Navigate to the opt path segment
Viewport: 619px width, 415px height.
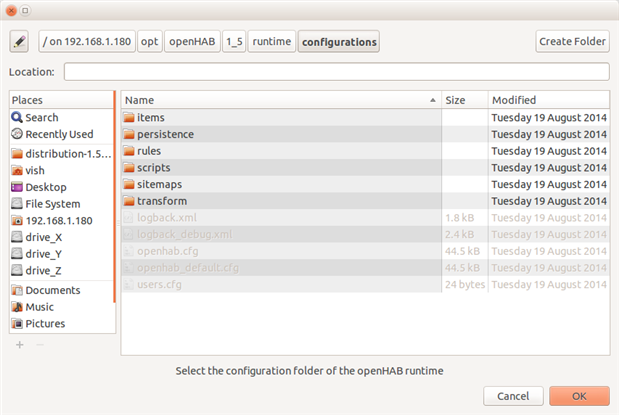(x=150, y=41)
